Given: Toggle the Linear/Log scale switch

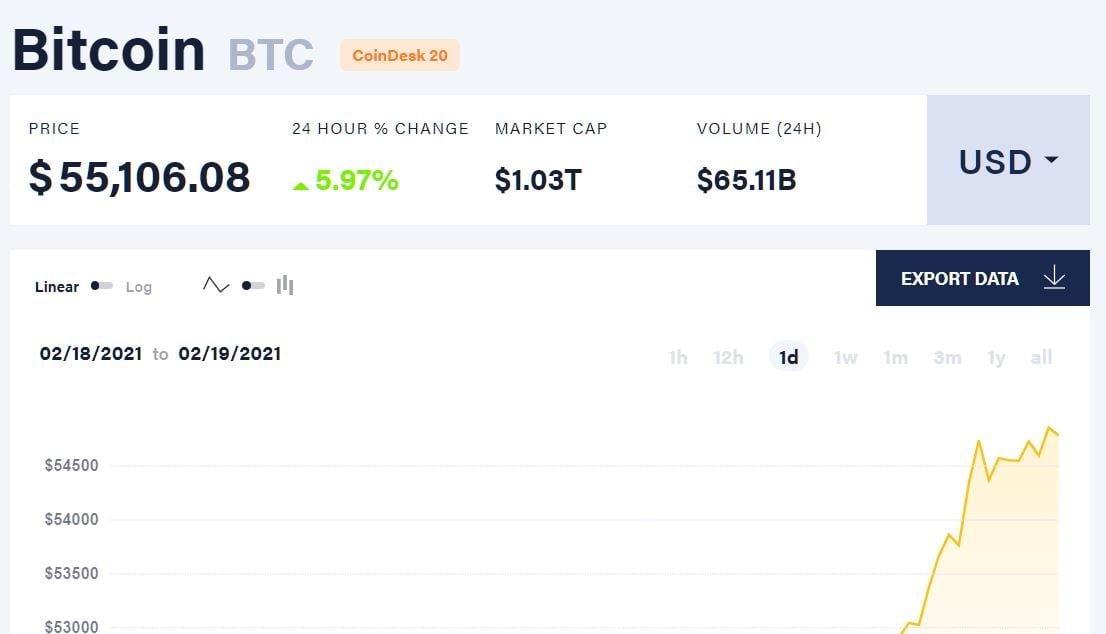Looking at the screenshot, I should click(102, 286).
